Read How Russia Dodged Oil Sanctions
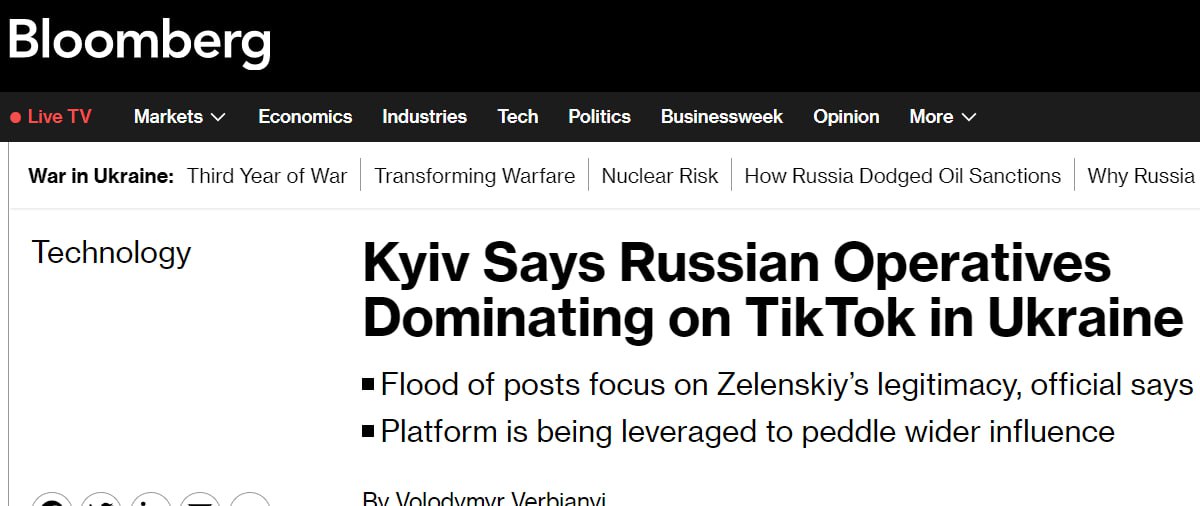Viewport: 1200px width, 506px height. pos(903,176)
